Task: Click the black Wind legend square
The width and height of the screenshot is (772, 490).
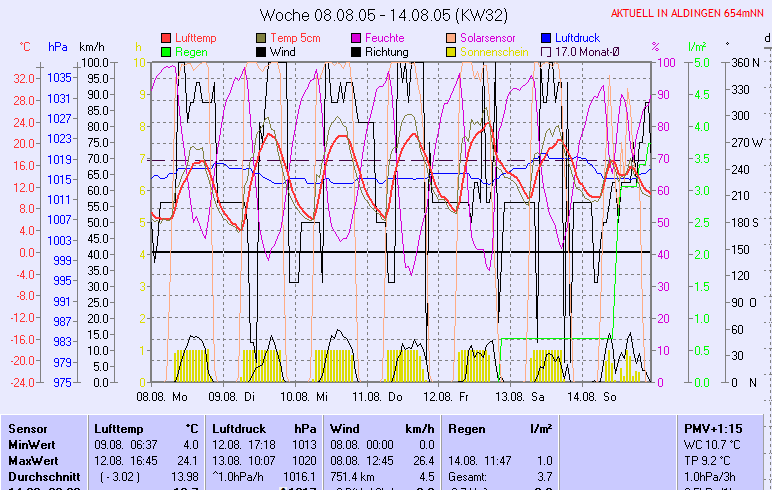Action: 262,52
